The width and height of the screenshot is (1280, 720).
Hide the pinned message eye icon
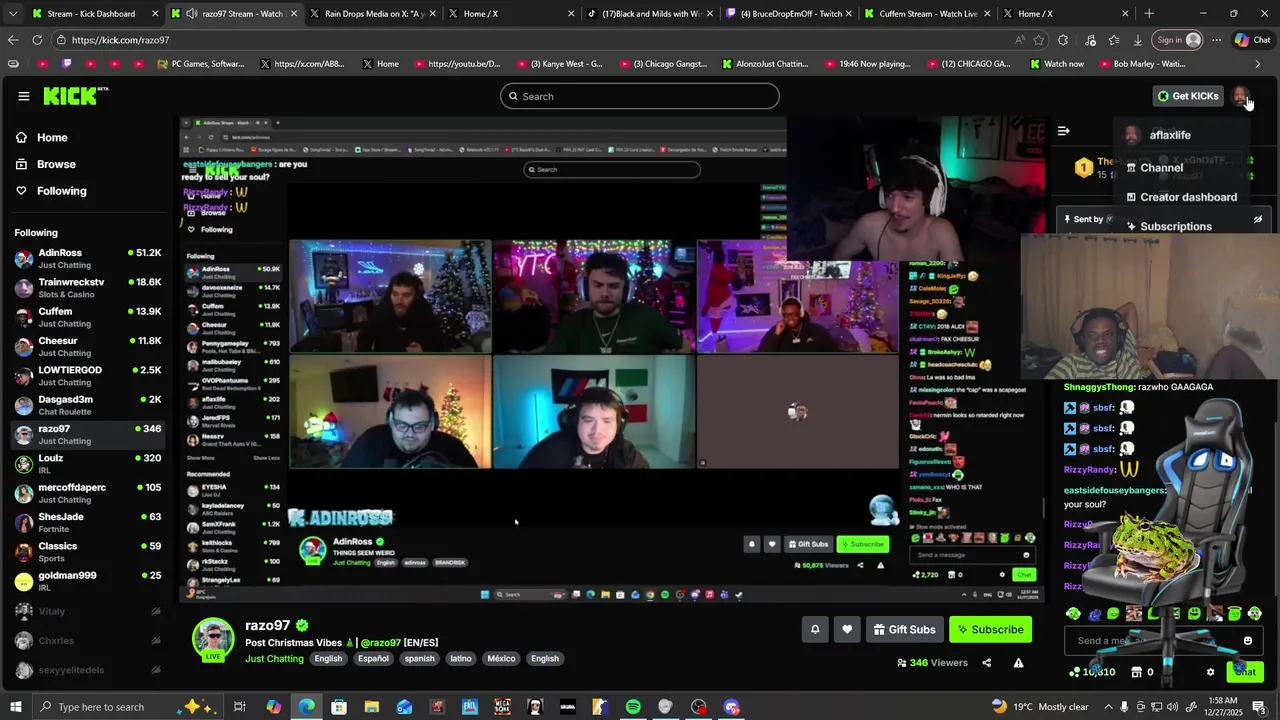point(1258,219)
